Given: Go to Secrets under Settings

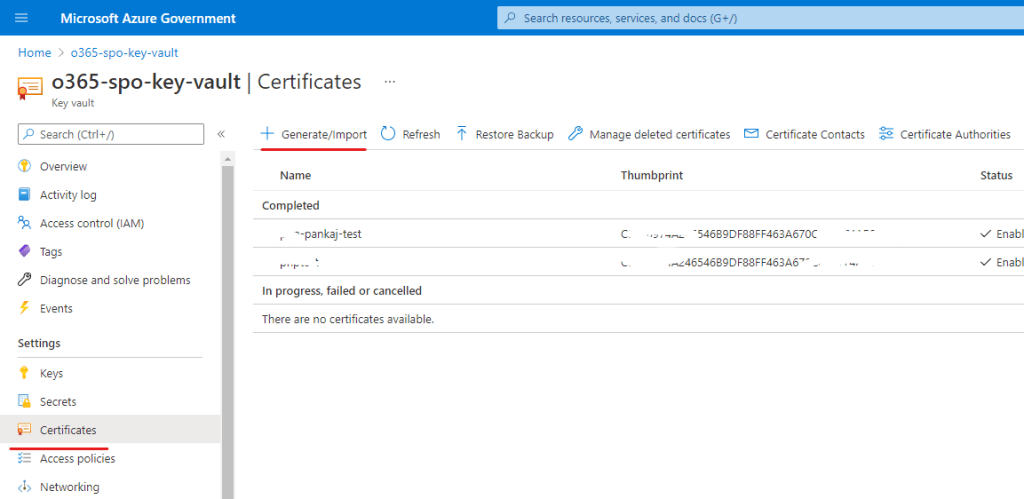Looking at the screenshot, I should coord(58,402).
